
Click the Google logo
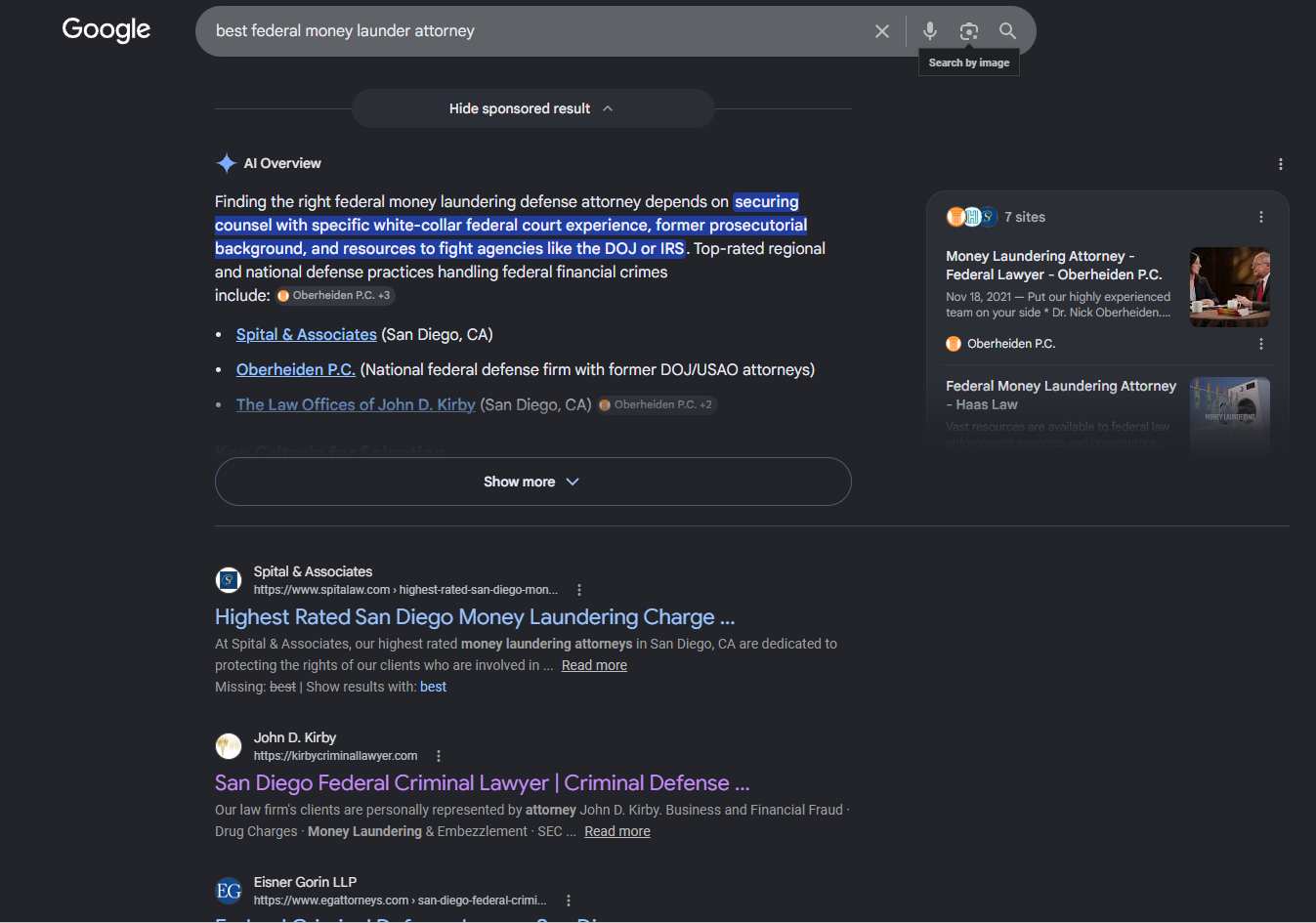106,30
